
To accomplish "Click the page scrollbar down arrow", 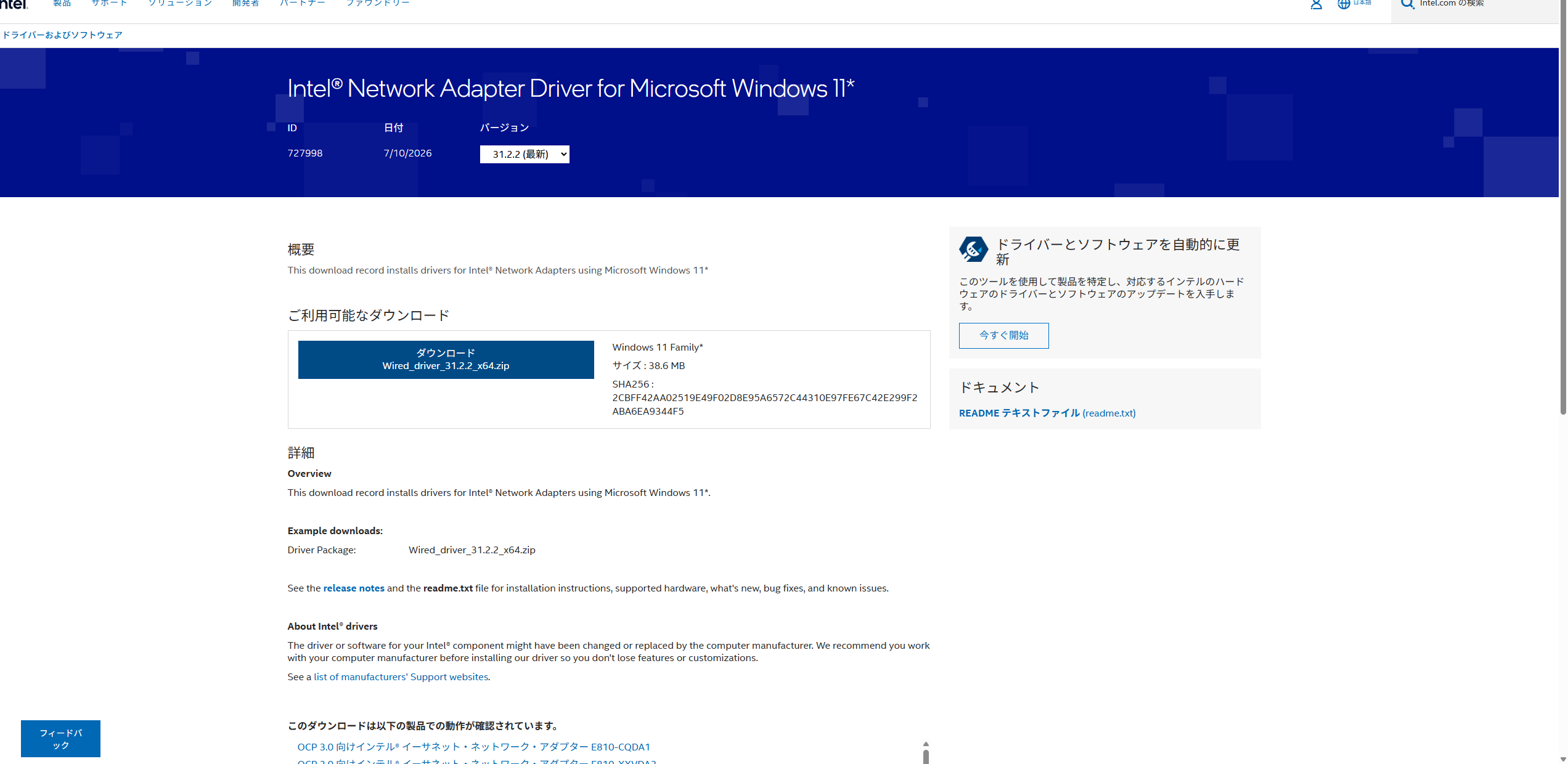I will tap(1562, 759).
